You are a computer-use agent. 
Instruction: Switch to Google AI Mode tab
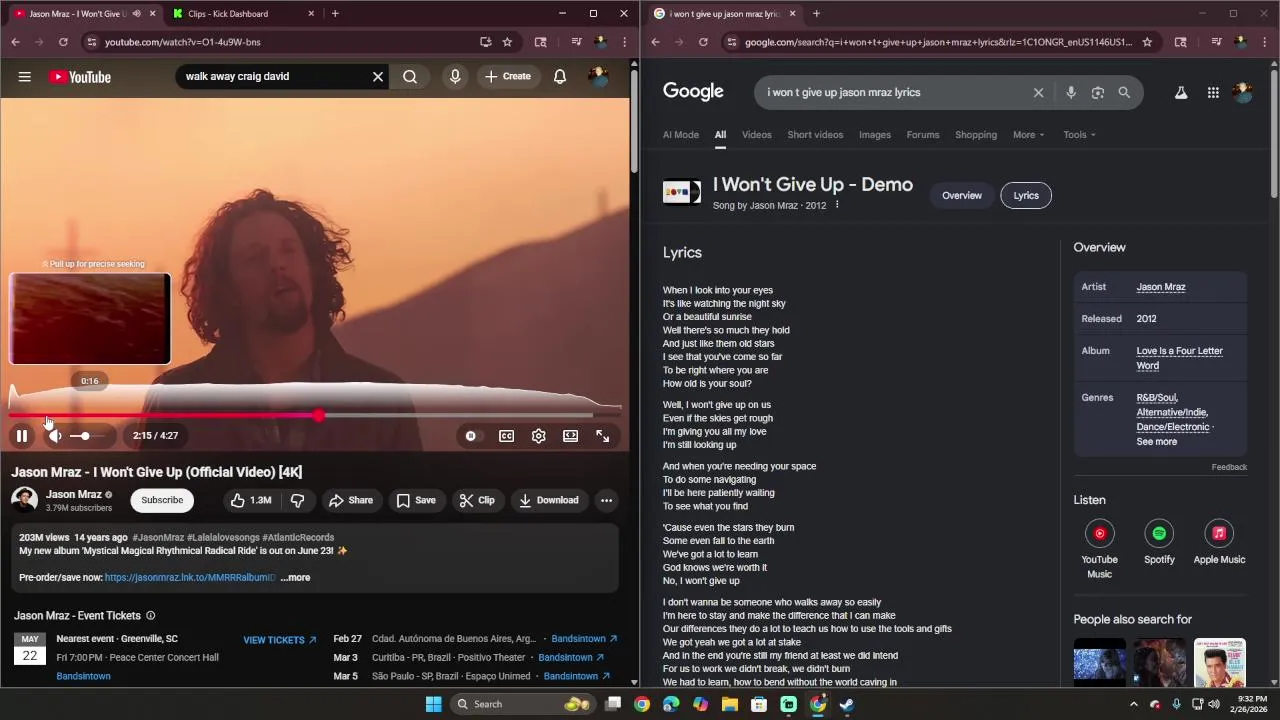coord(681,135)
